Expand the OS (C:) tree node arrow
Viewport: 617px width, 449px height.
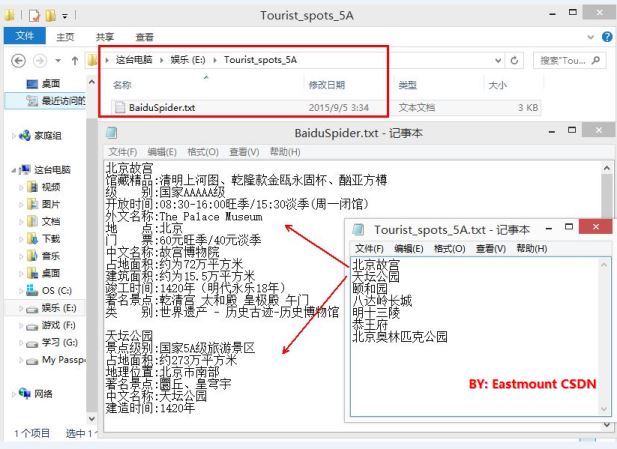(21, 291)
